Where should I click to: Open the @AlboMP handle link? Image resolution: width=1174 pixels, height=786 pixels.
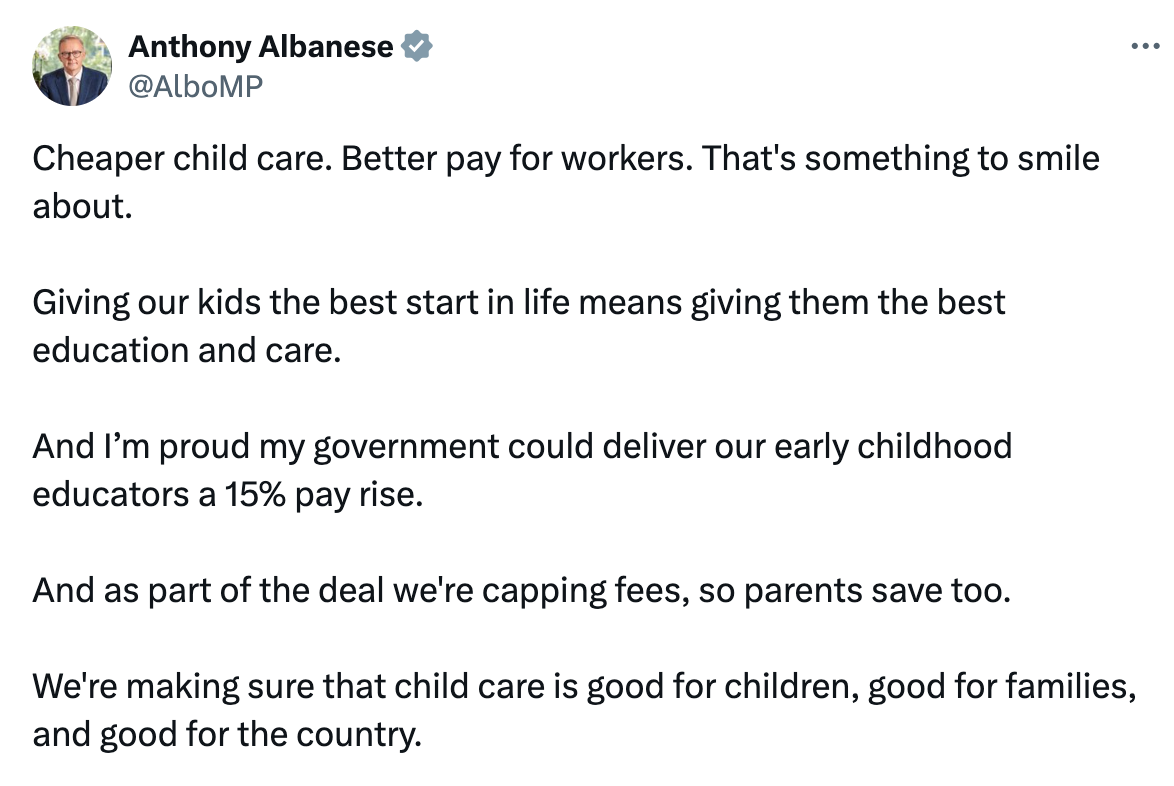195,87
